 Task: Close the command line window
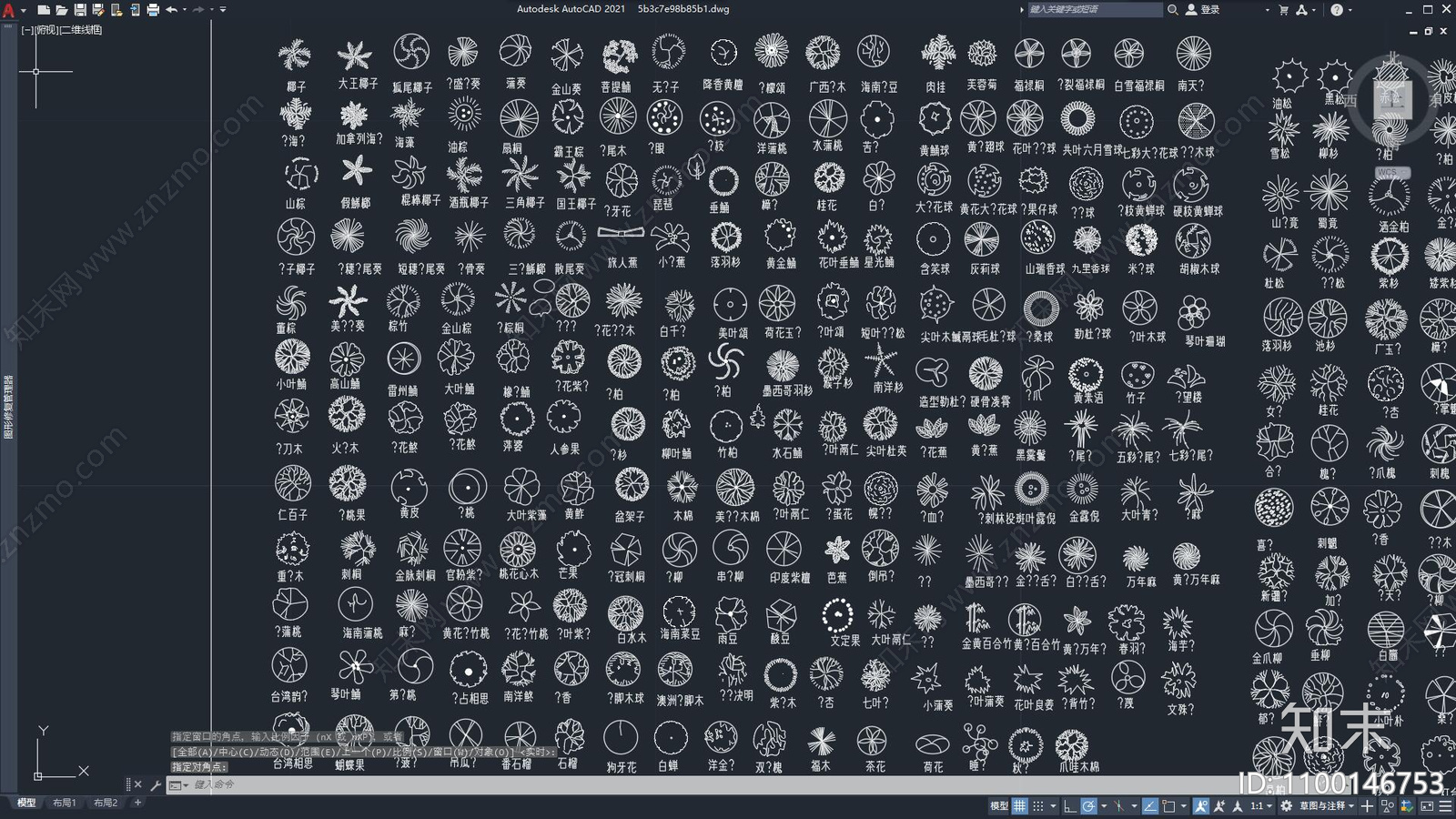137,784
